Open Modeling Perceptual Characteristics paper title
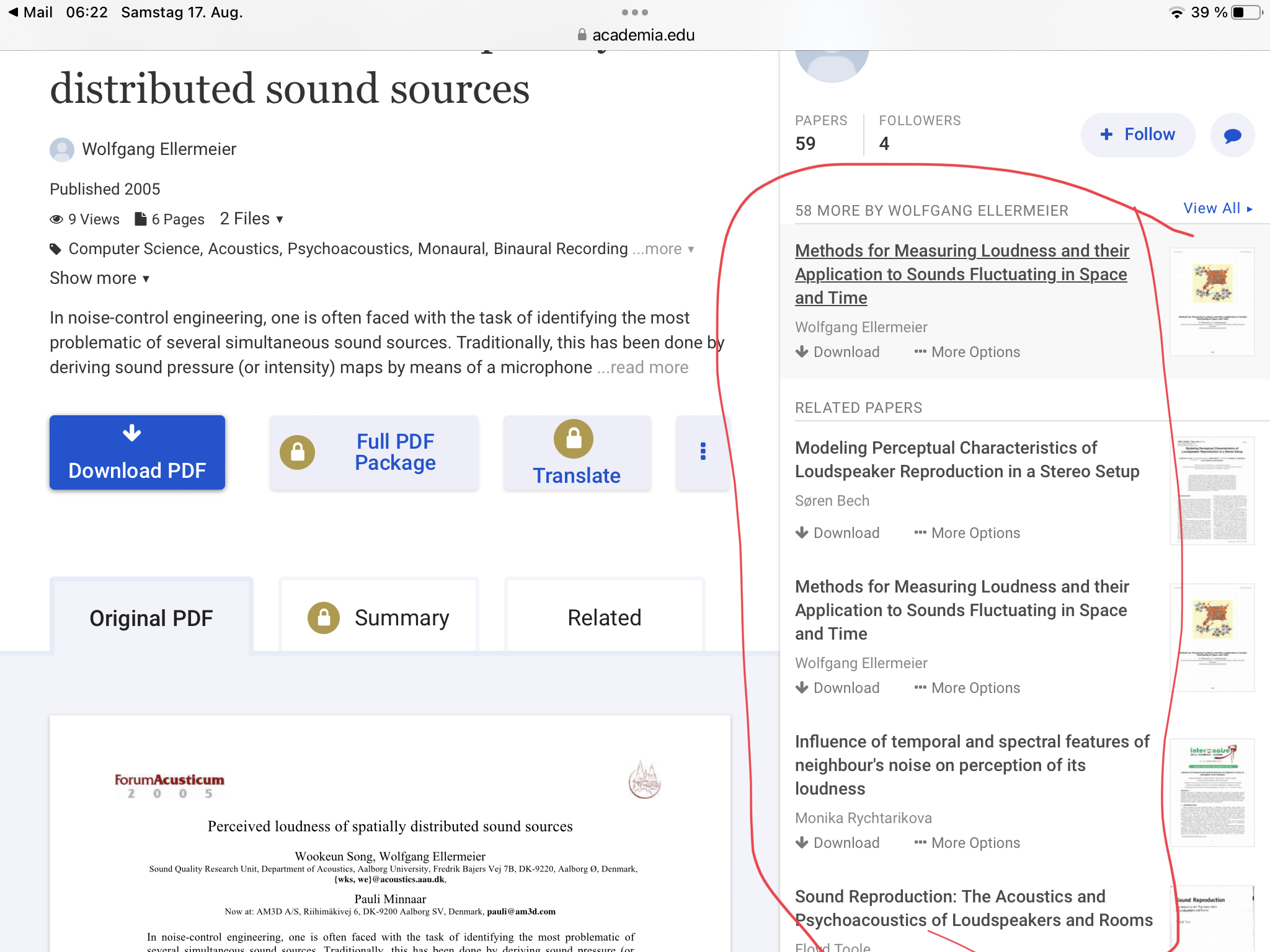 [x=967, y=459]
